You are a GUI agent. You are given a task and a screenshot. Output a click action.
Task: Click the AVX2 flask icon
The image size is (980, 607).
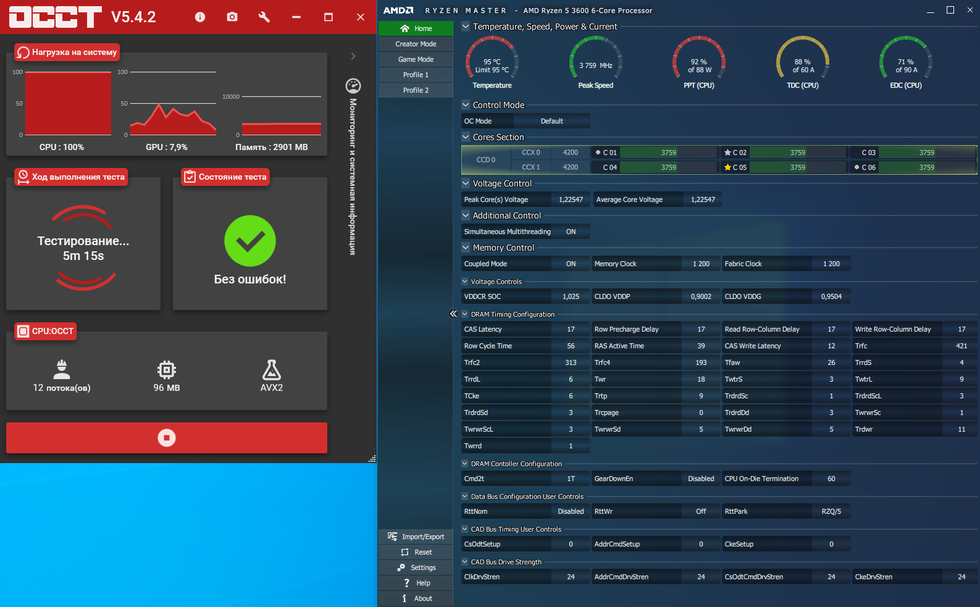(x=271, y=369)
